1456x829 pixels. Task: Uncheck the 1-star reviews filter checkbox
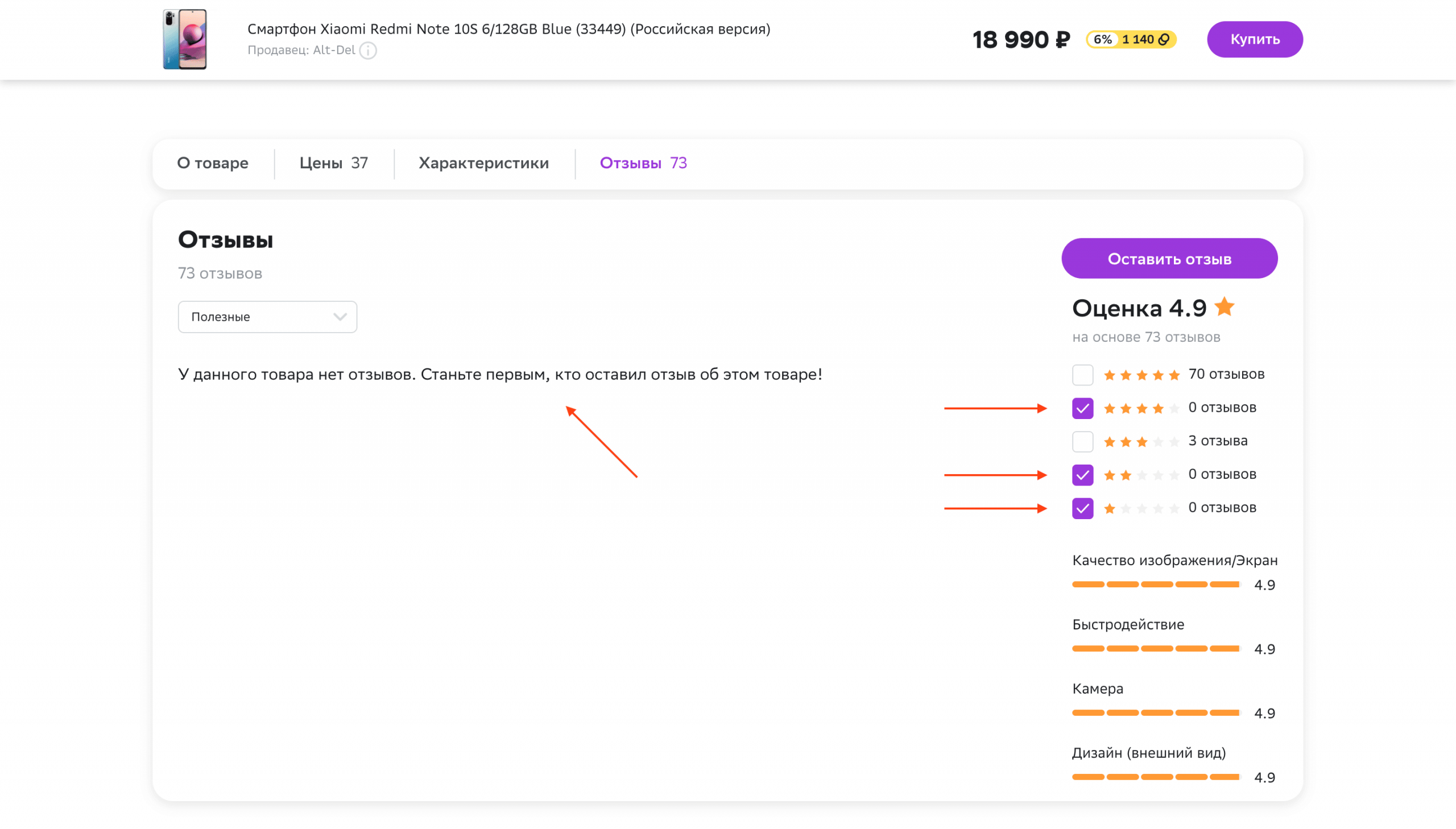pos(1082,508)
